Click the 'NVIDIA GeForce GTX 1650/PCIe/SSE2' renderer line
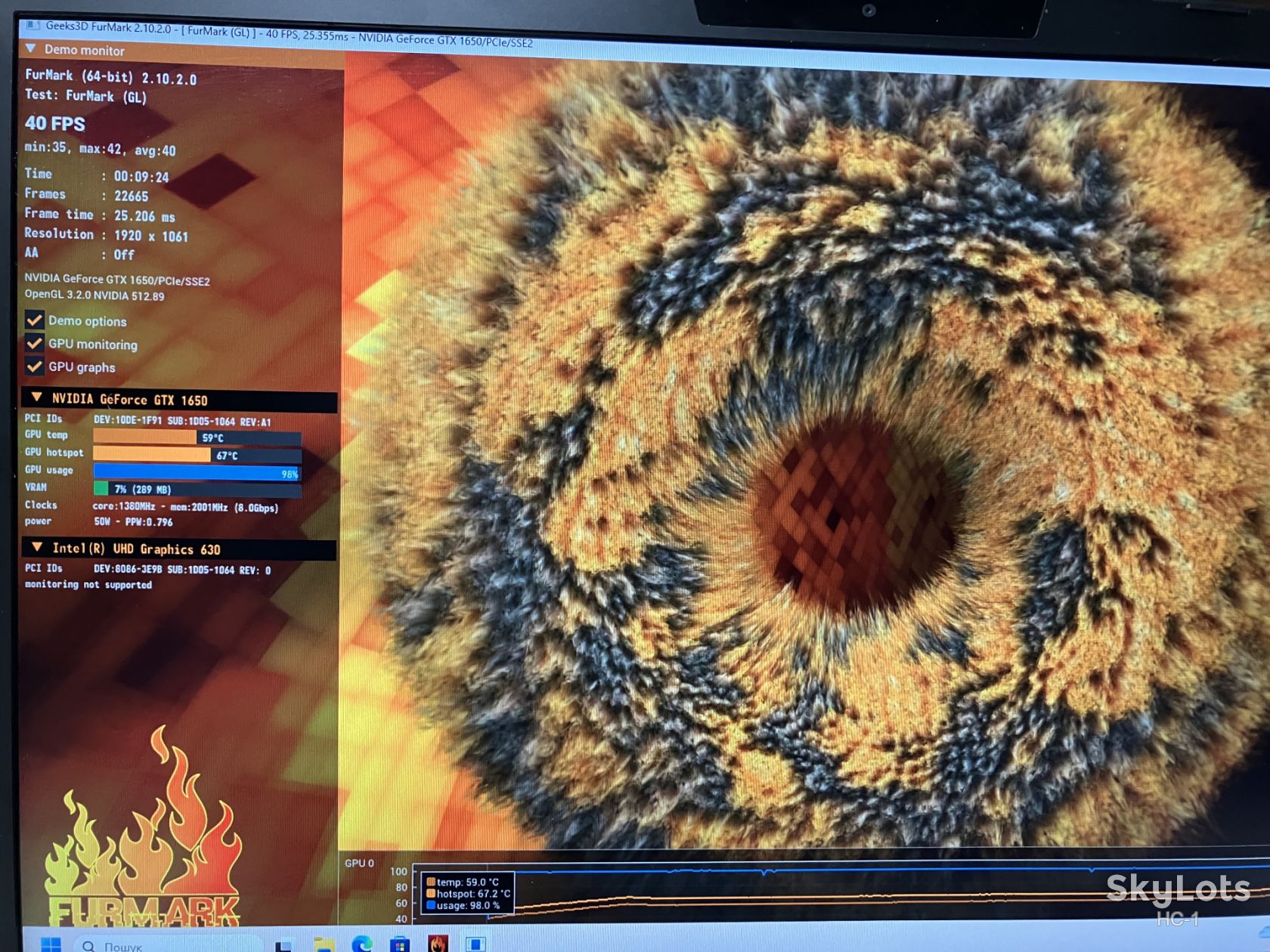1270x952 pixels. [117, 280]
